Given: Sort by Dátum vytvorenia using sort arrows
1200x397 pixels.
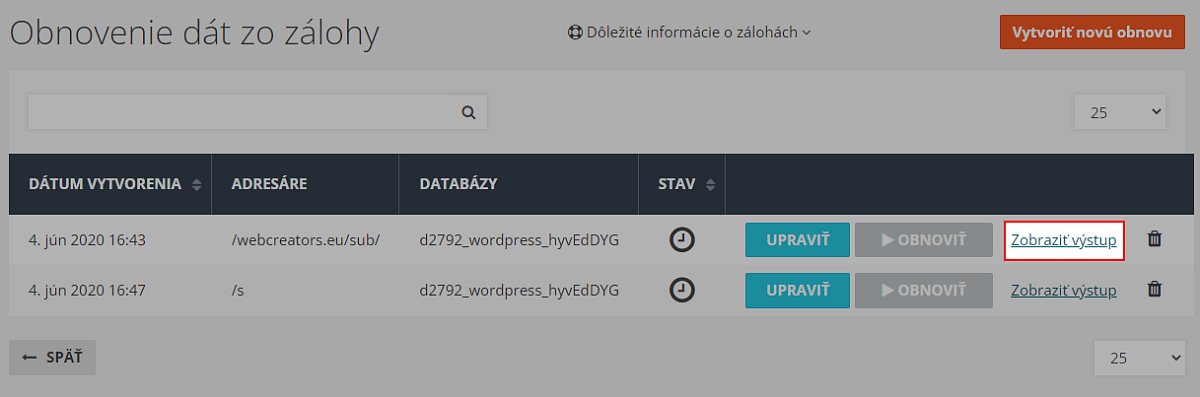Looking at the screenshot, I should pyautogui.click(x=196, y=184).
